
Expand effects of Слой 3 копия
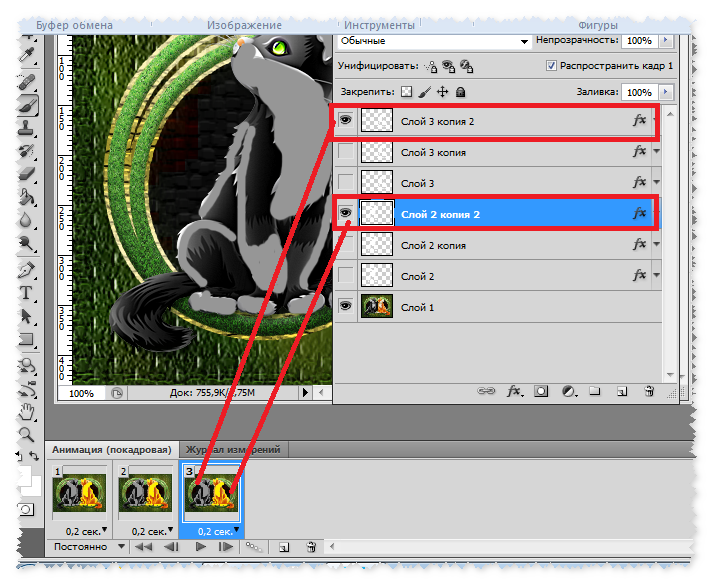click(x=657, y=151)
